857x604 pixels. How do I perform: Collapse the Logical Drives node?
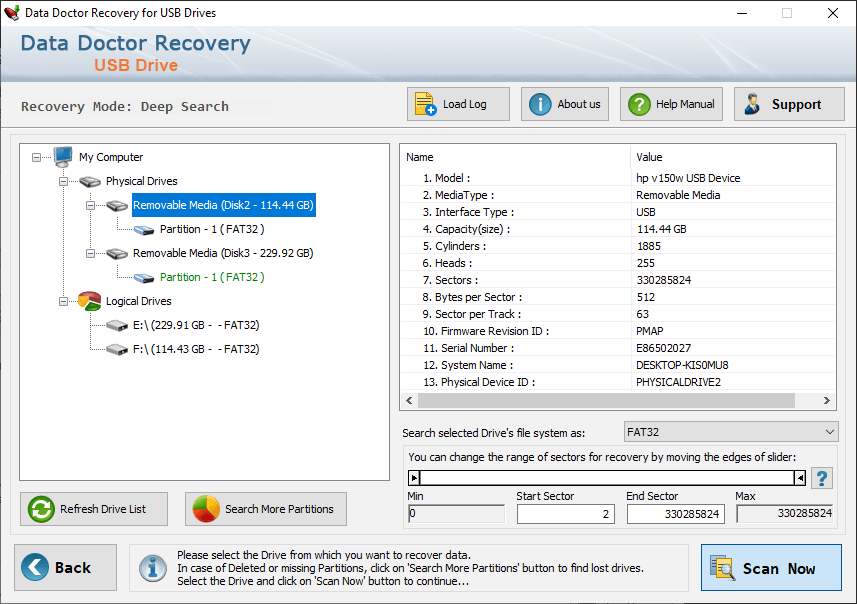coord(63,302)
